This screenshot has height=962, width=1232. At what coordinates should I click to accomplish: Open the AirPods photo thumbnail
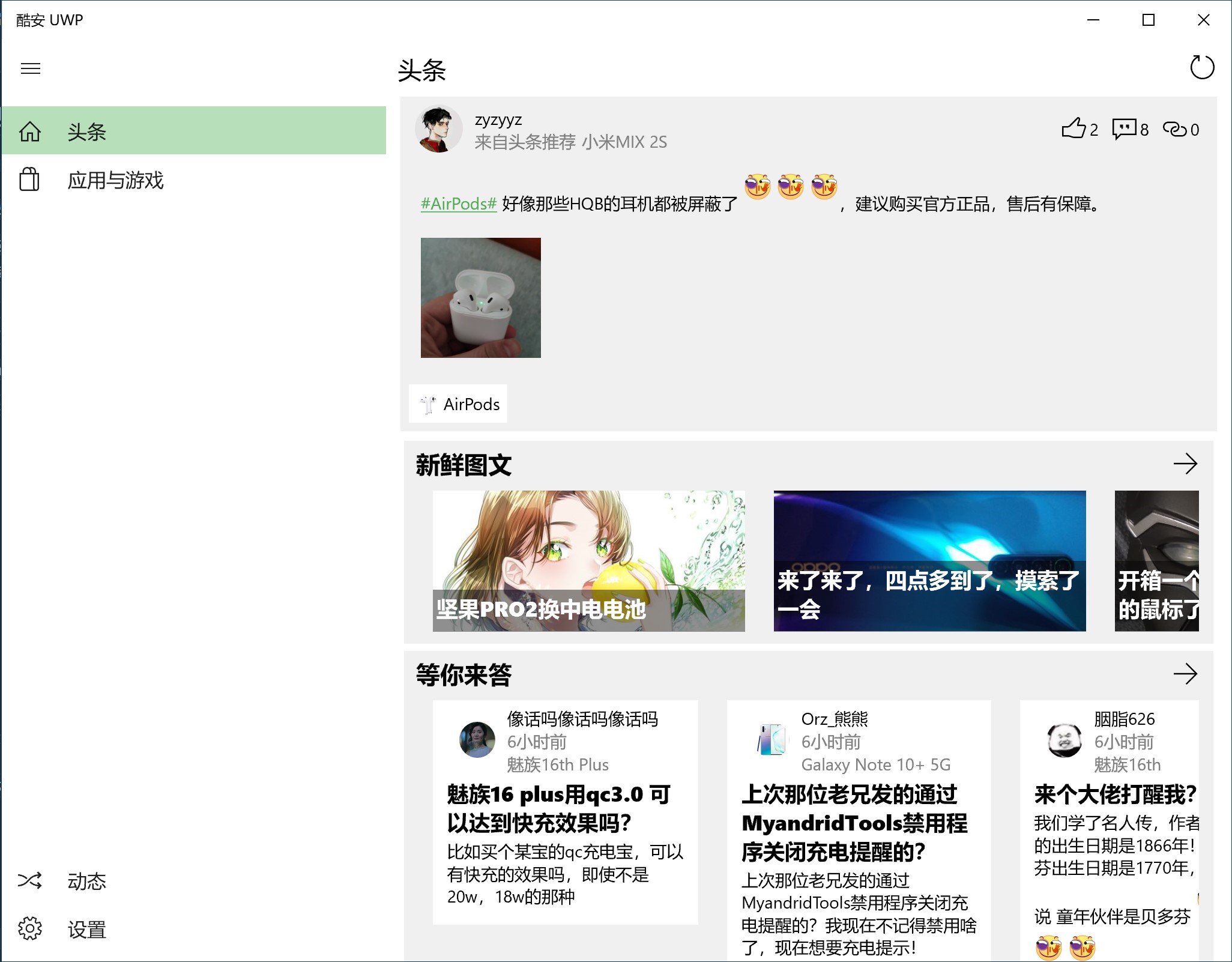point(480,298)
